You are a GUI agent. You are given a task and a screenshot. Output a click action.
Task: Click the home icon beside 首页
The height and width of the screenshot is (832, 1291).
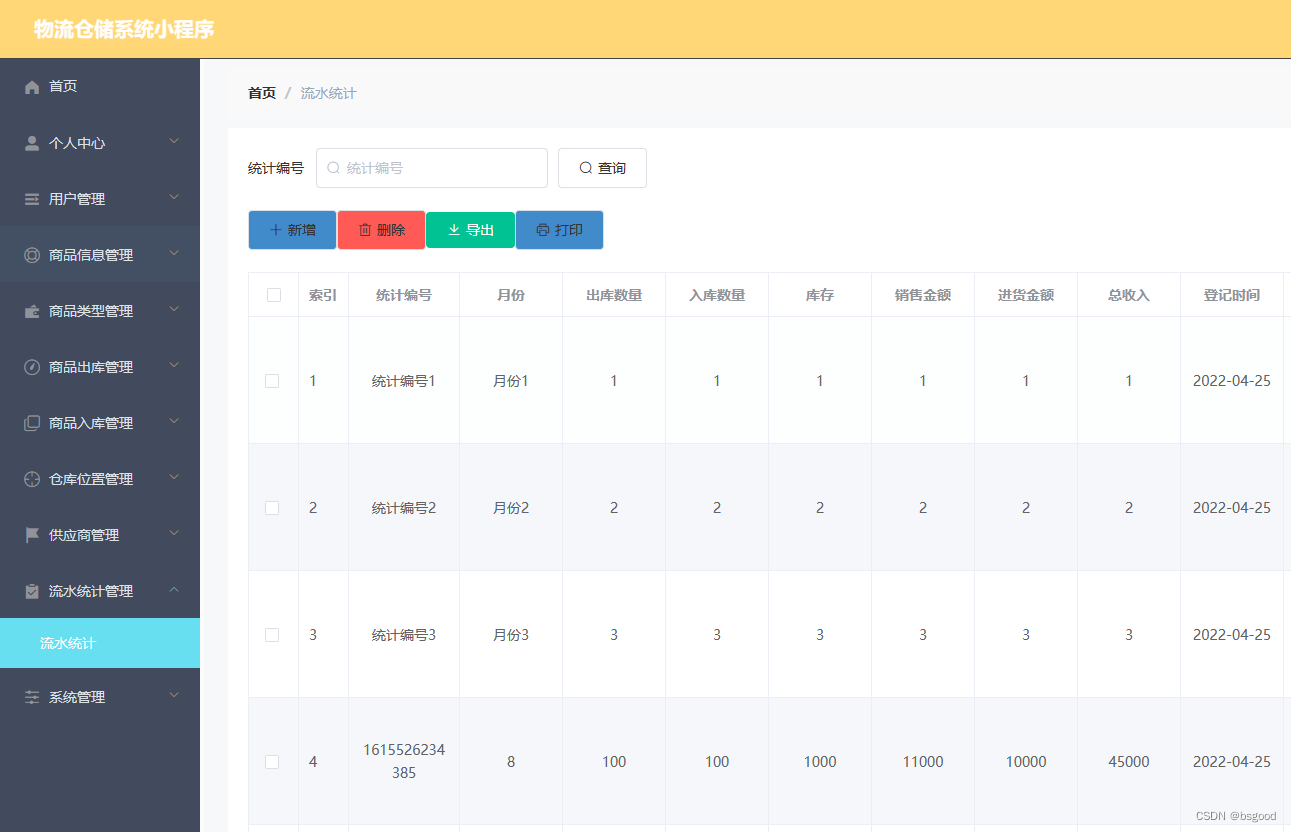32,87
